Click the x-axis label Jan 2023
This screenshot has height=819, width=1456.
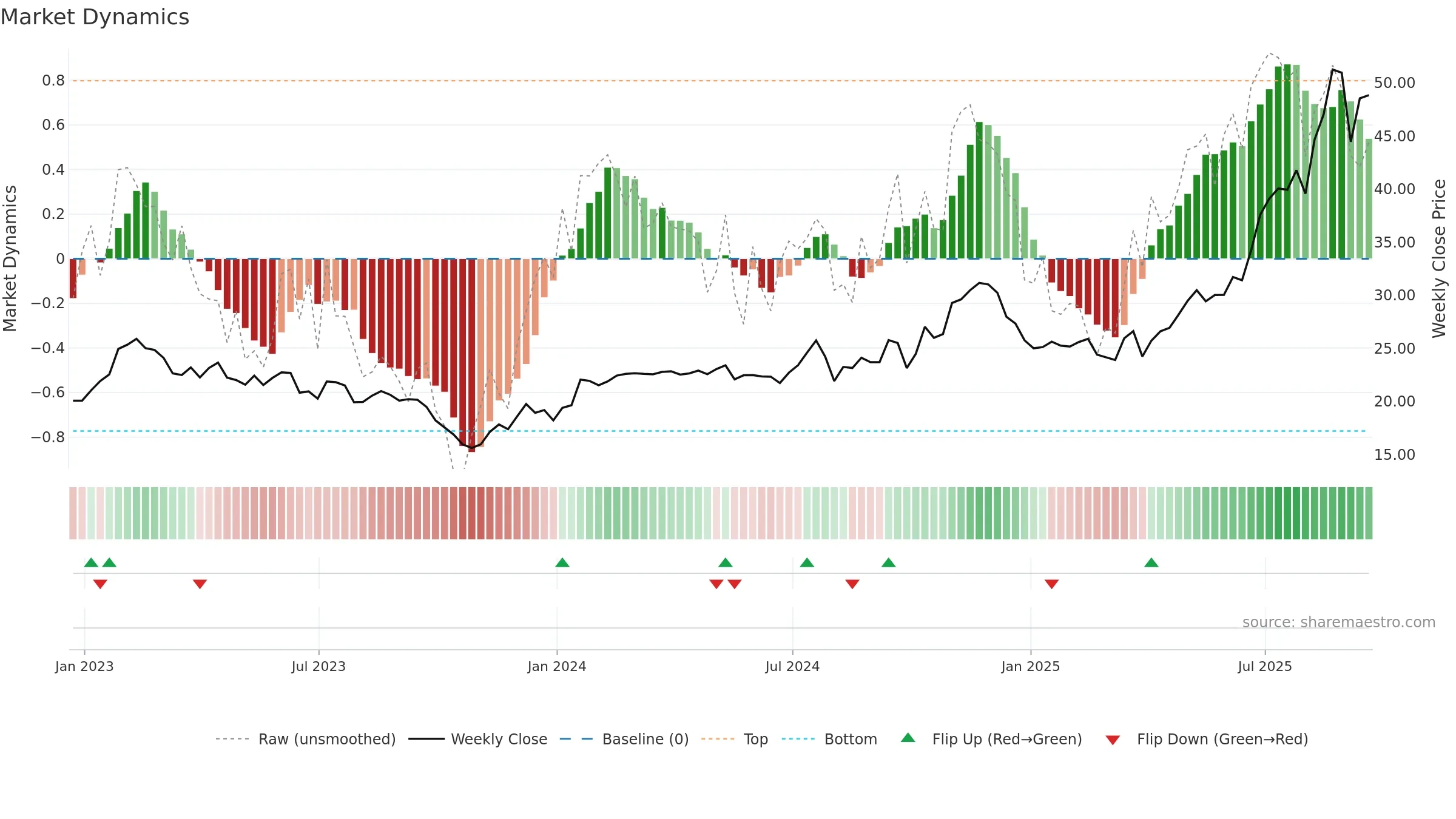tap(84, 666)
